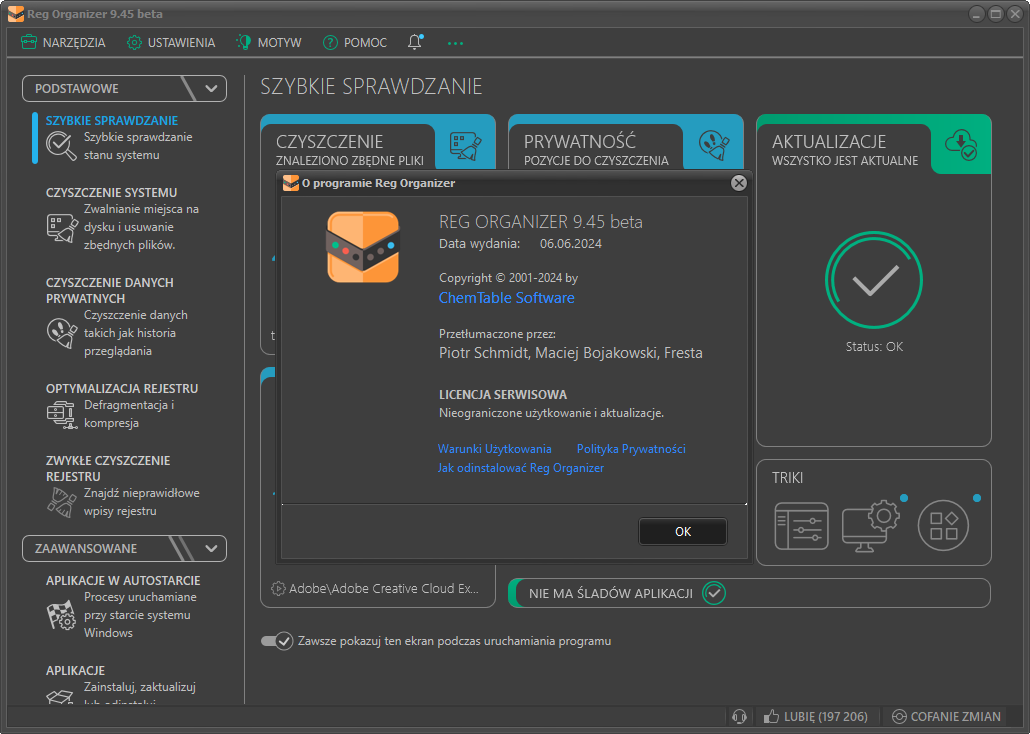Click the Reg Organizer logo in dialog
Image resolution: width=1030 pixels, height=734 pixels.
tap(363, 247)
